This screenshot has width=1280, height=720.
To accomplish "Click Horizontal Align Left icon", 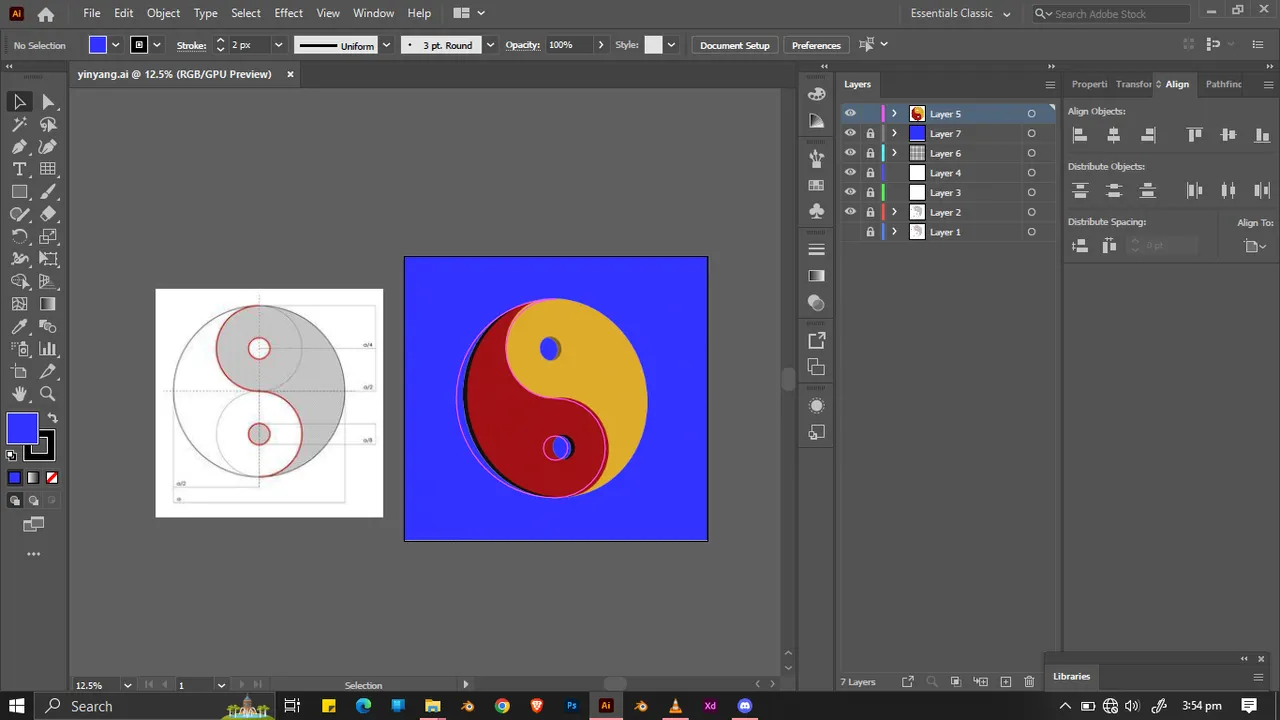I will coord(1080,134).
